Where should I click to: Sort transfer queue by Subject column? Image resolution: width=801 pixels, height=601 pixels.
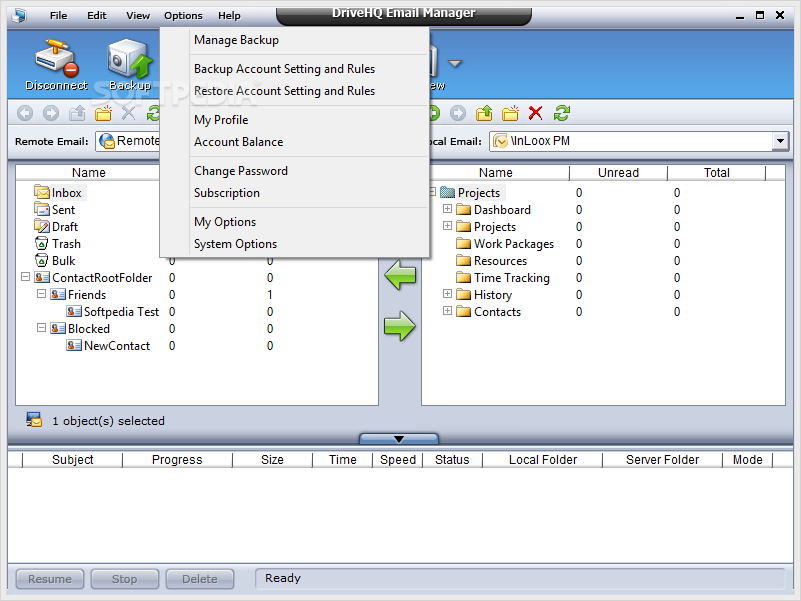tap(73, 460)
